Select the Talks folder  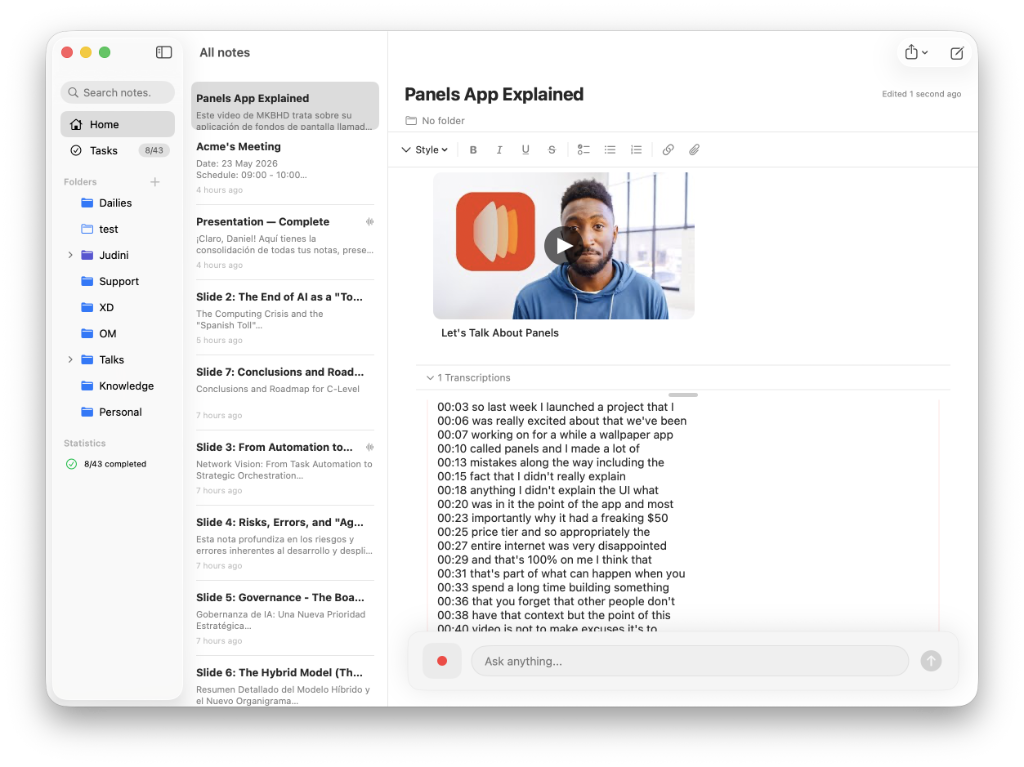tap(111, 359)
